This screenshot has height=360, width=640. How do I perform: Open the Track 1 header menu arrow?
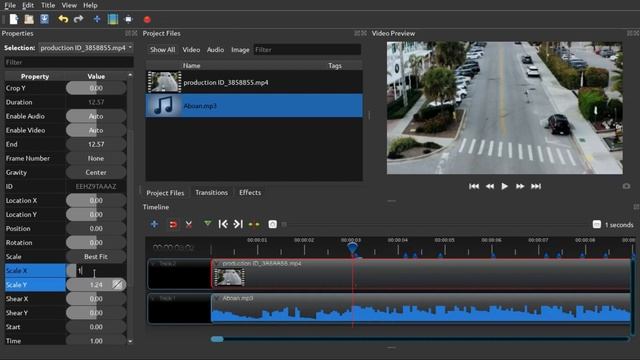pyautogui.click(x=153, y=298)
